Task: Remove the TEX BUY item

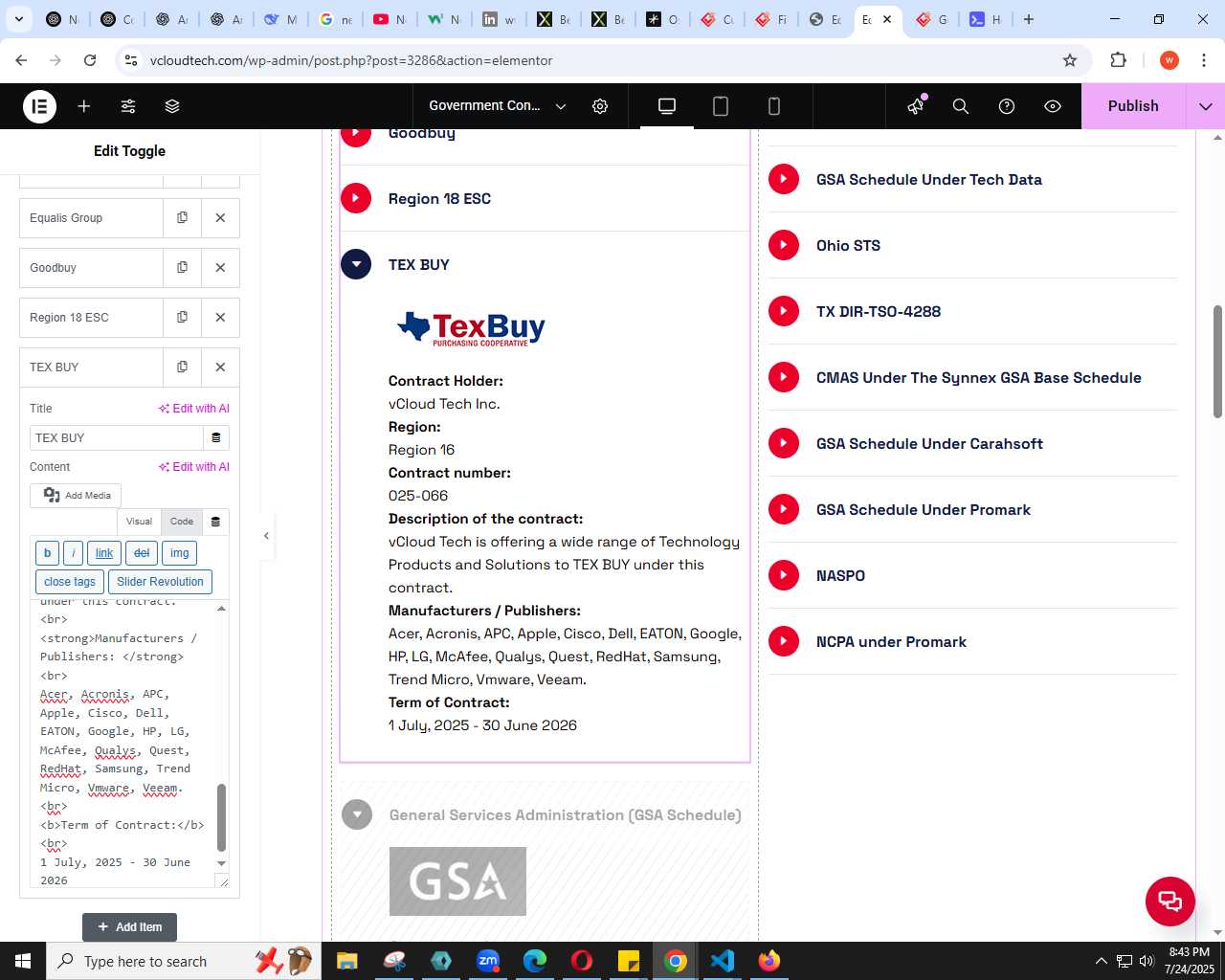Action: 220,367
